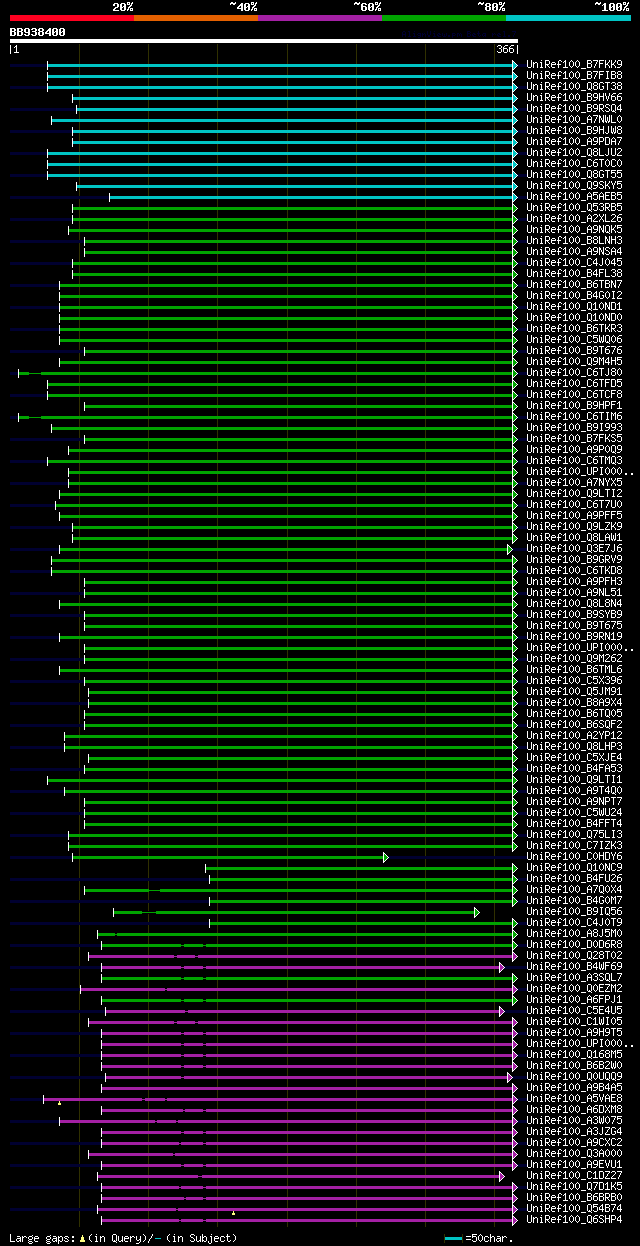Select hit label UniRef100_B7FIB8

tap(574, 75)
